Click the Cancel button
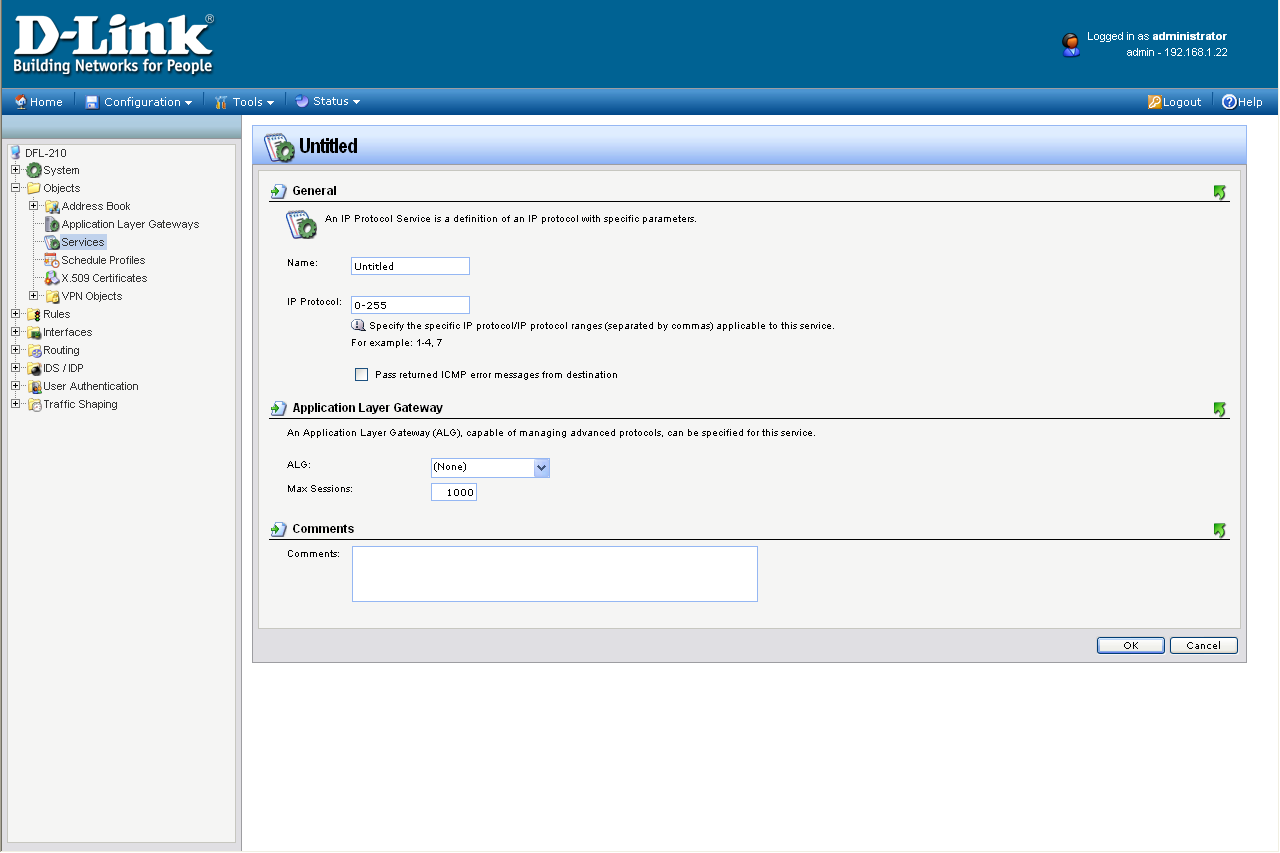The width and height of the screenshot is (1280, 853). click(x=1204, y=645)
